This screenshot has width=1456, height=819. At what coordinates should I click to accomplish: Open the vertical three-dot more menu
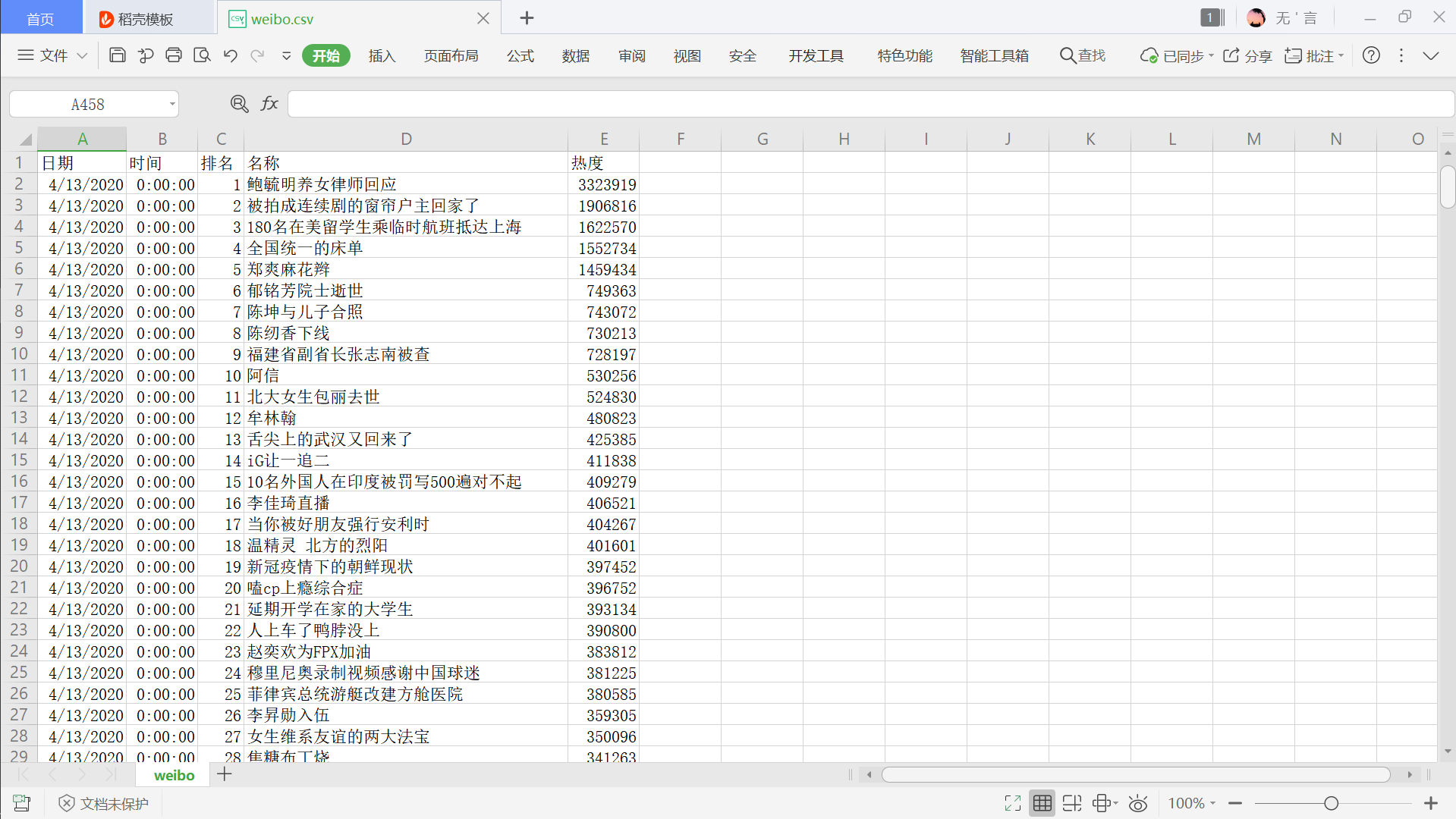[x=1401, y=55]
